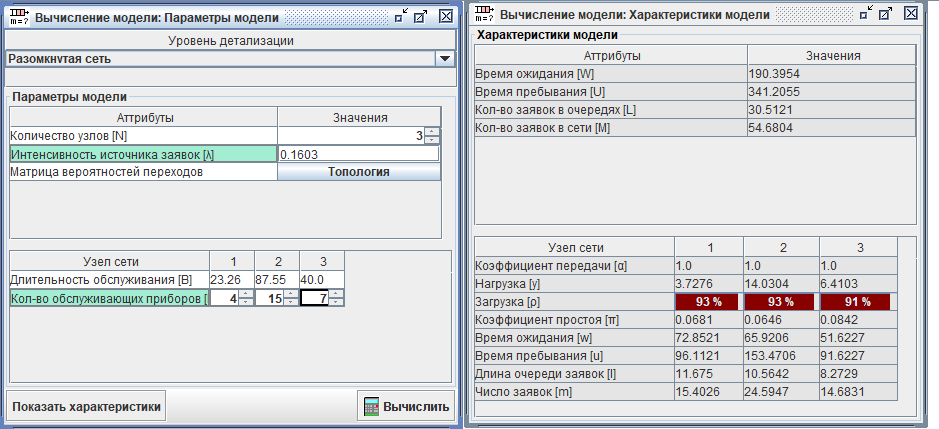
Task: Click node 1 servers field 4
Action: pos(225,298)
